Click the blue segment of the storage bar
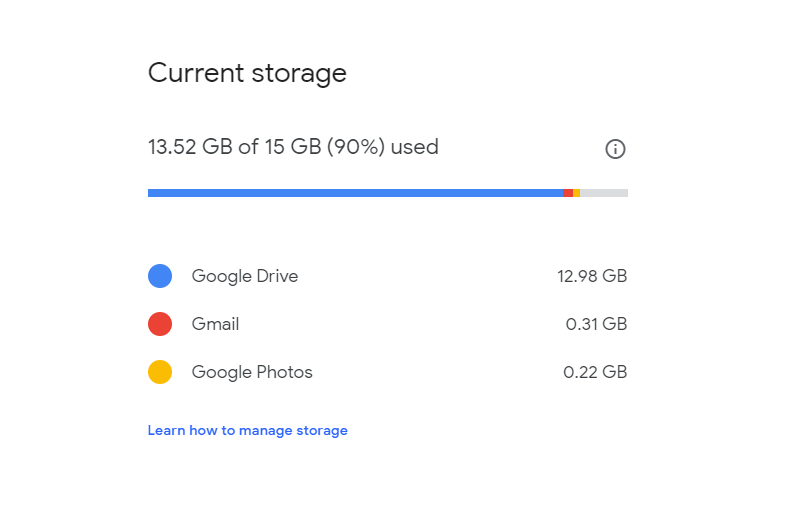The height and width of the screenshot is (510, 798). 355,193
